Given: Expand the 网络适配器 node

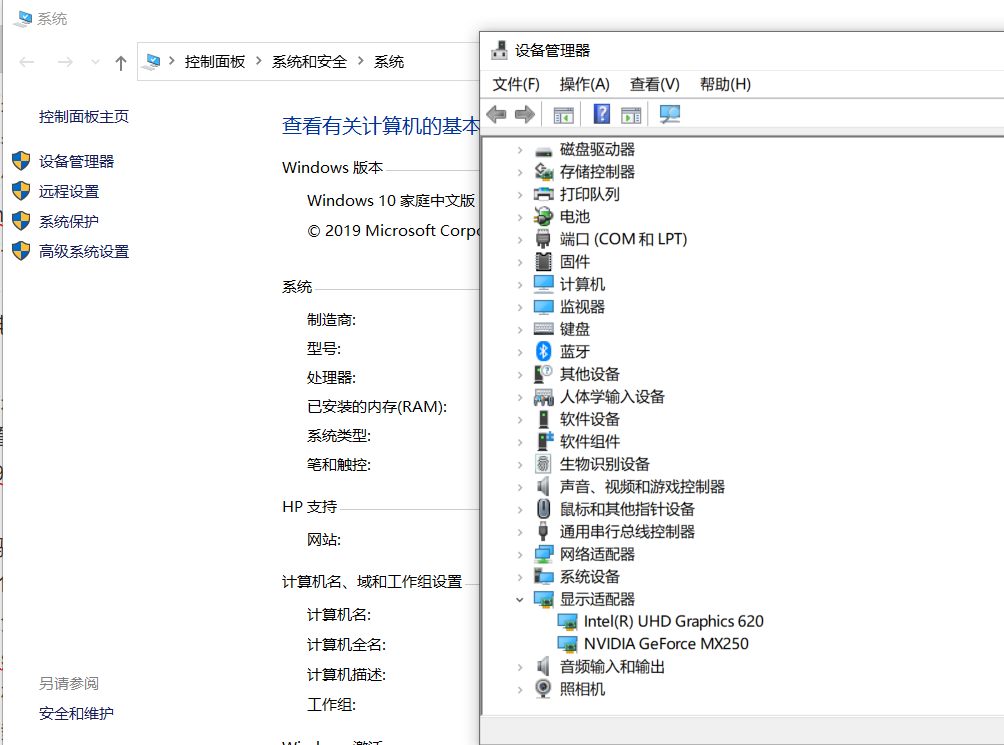Looking at the screenshot, I should 520,554.
